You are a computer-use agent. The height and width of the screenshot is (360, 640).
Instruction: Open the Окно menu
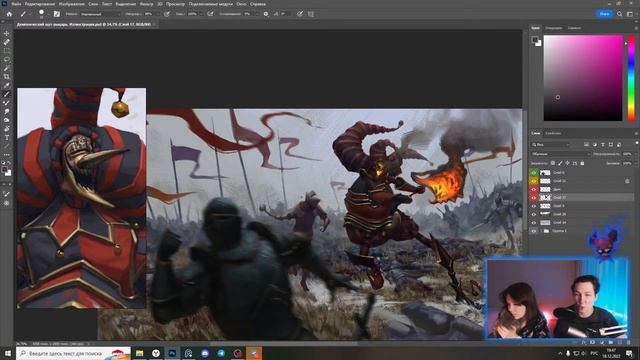[x=241, y=4]
